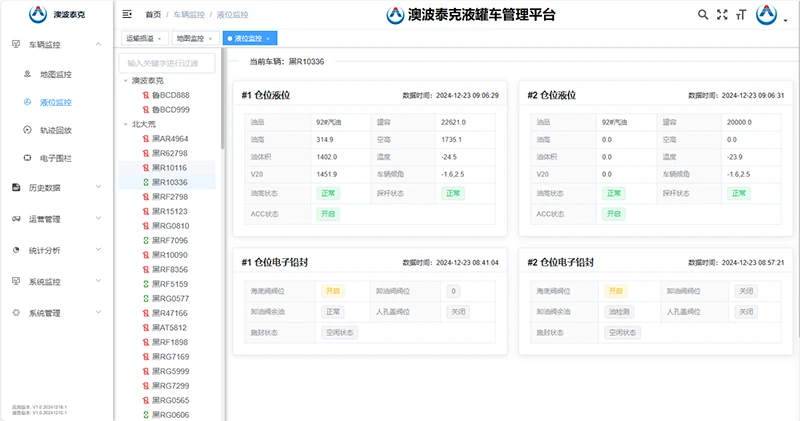Click green status icon beside 黑RG0577
The width and height of the screenshot is (800, 421).
[146, 299]
